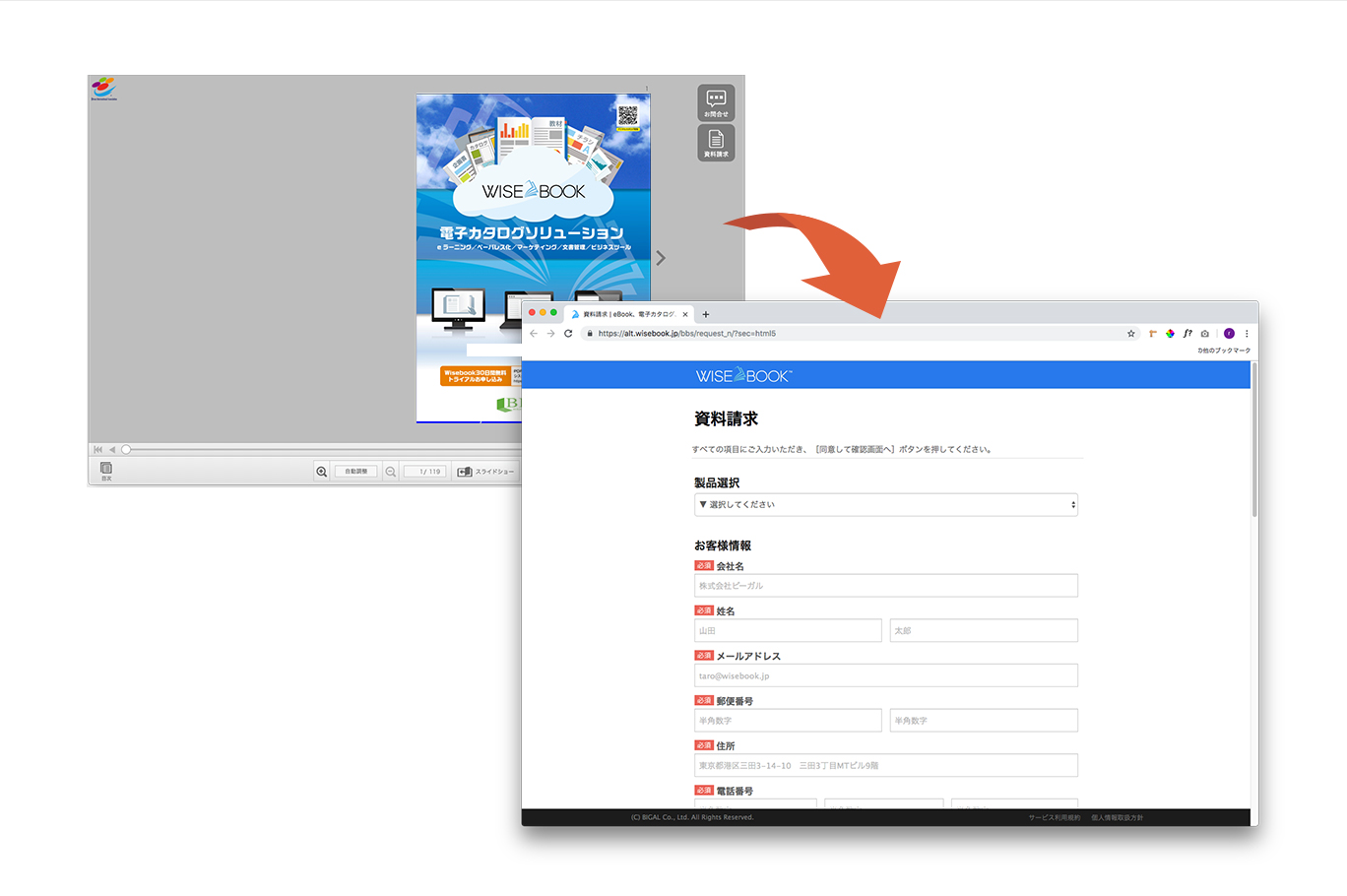Viewport: 1347px width, 896px height.
Task: Open the 自動調整 zoom level selector
Action: pos(355,472)
